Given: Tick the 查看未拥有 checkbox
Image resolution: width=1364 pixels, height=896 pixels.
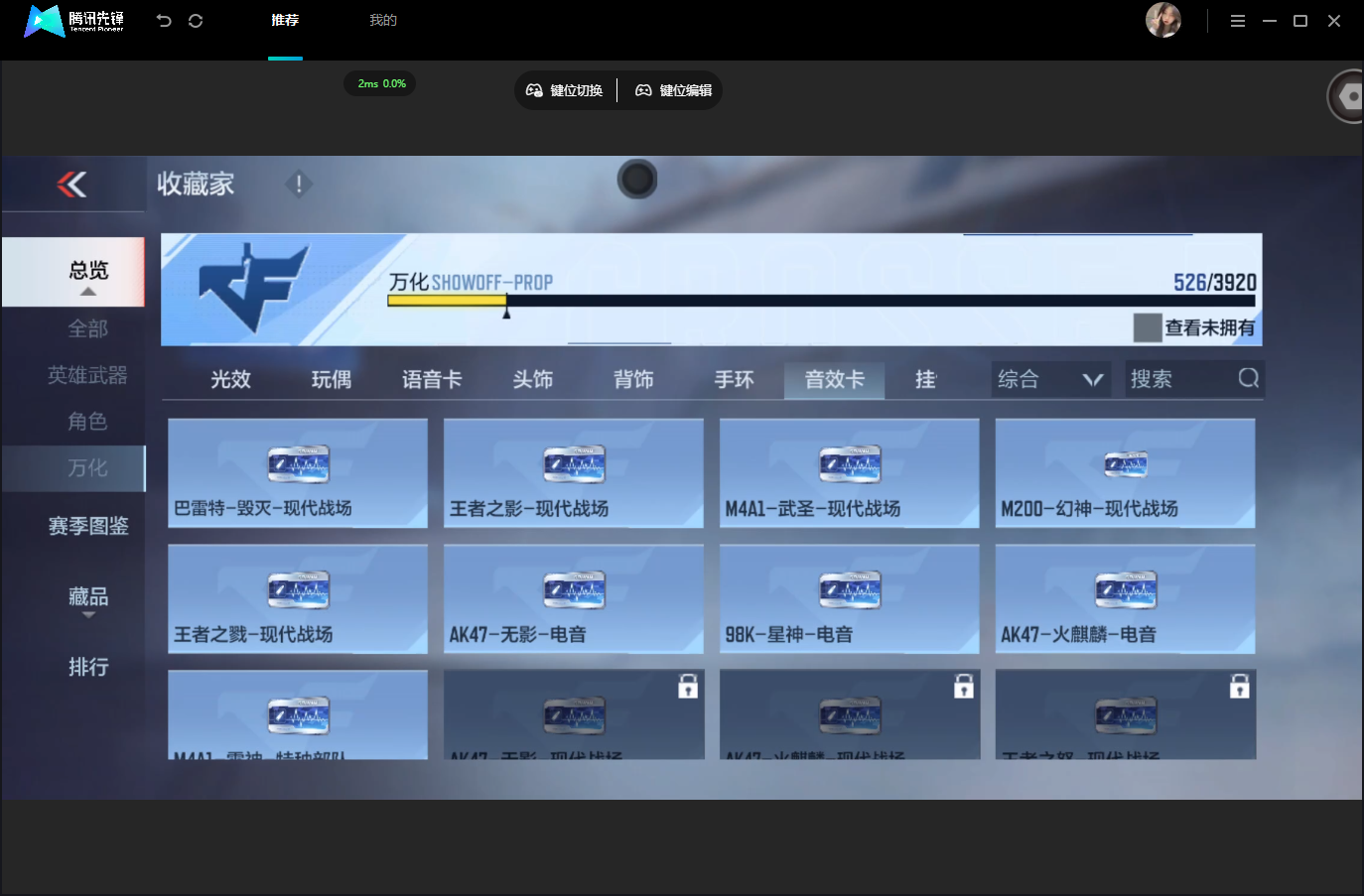Looking at the screenshot, I should click(x=1148, y=327).
